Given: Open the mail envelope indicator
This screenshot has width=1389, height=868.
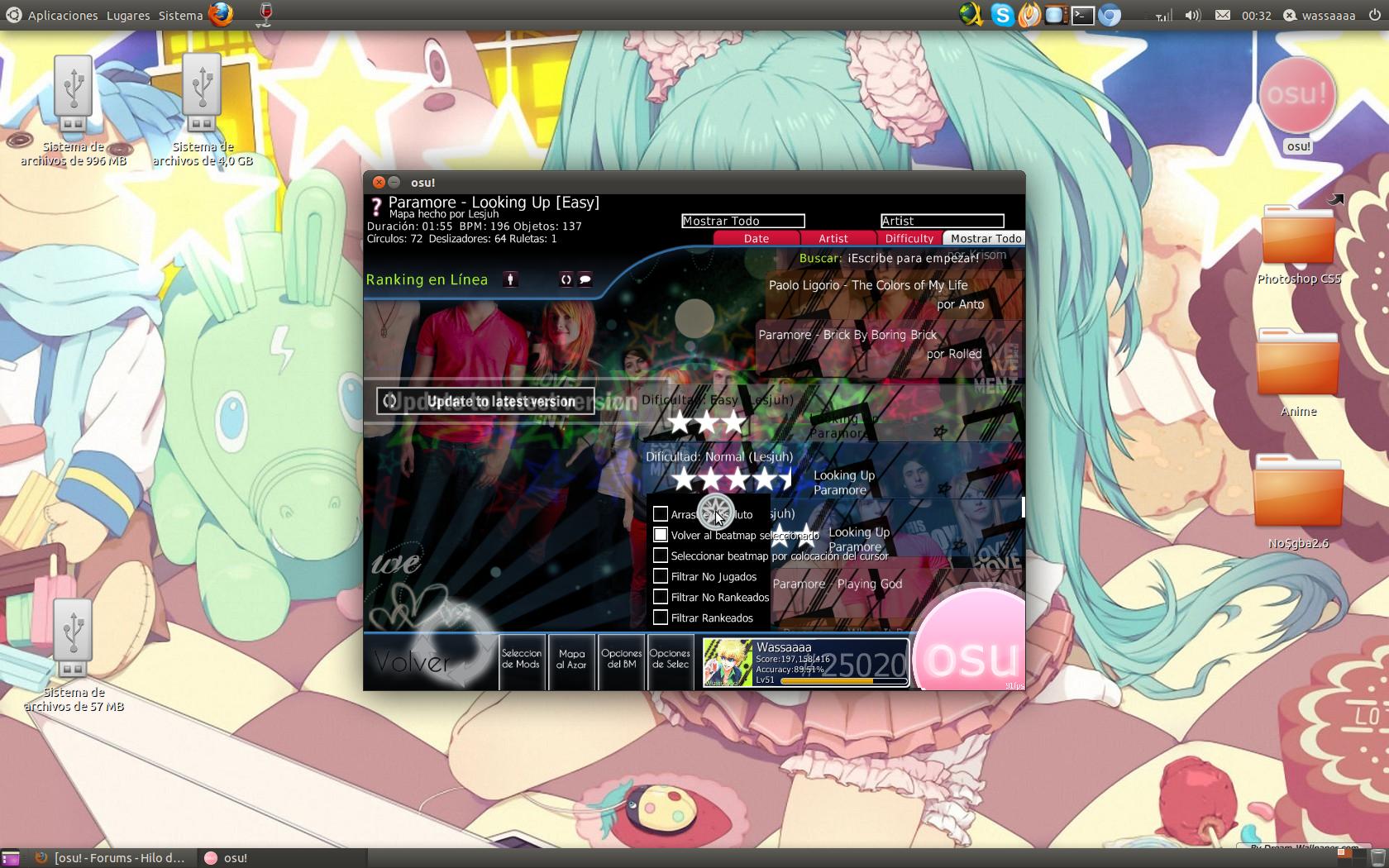Looking at the screenshot, I should [1223, 15].
